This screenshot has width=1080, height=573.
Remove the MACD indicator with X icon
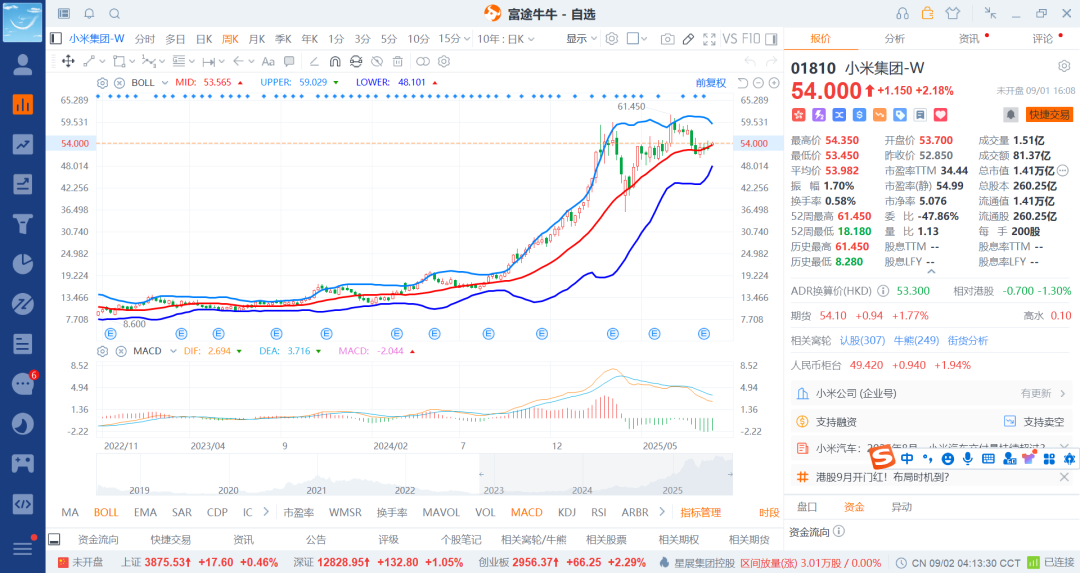[x=121, y=351]
